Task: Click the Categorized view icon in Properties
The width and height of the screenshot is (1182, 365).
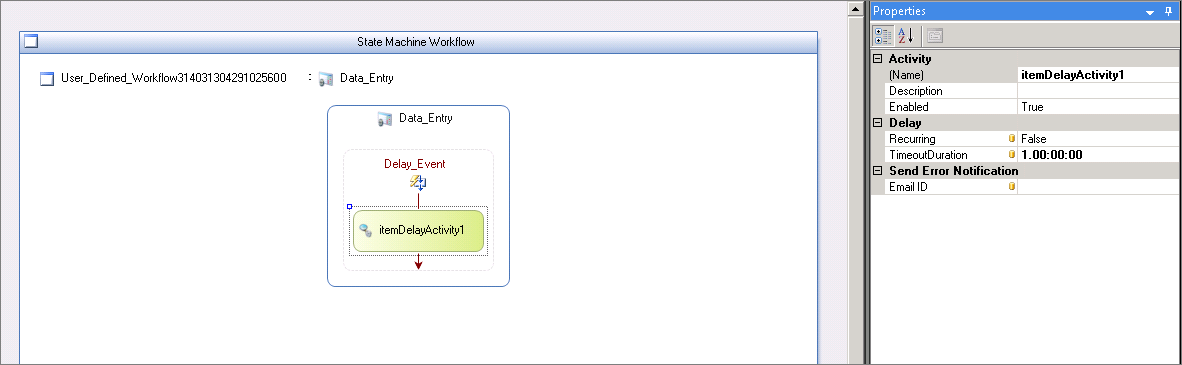Action: click(x=882, y=35)
